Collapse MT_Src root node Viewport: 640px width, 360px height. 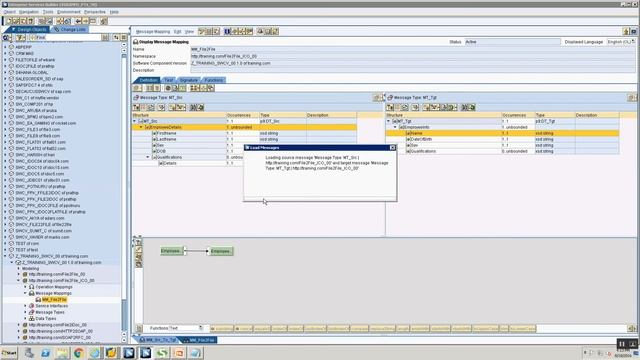135,121
